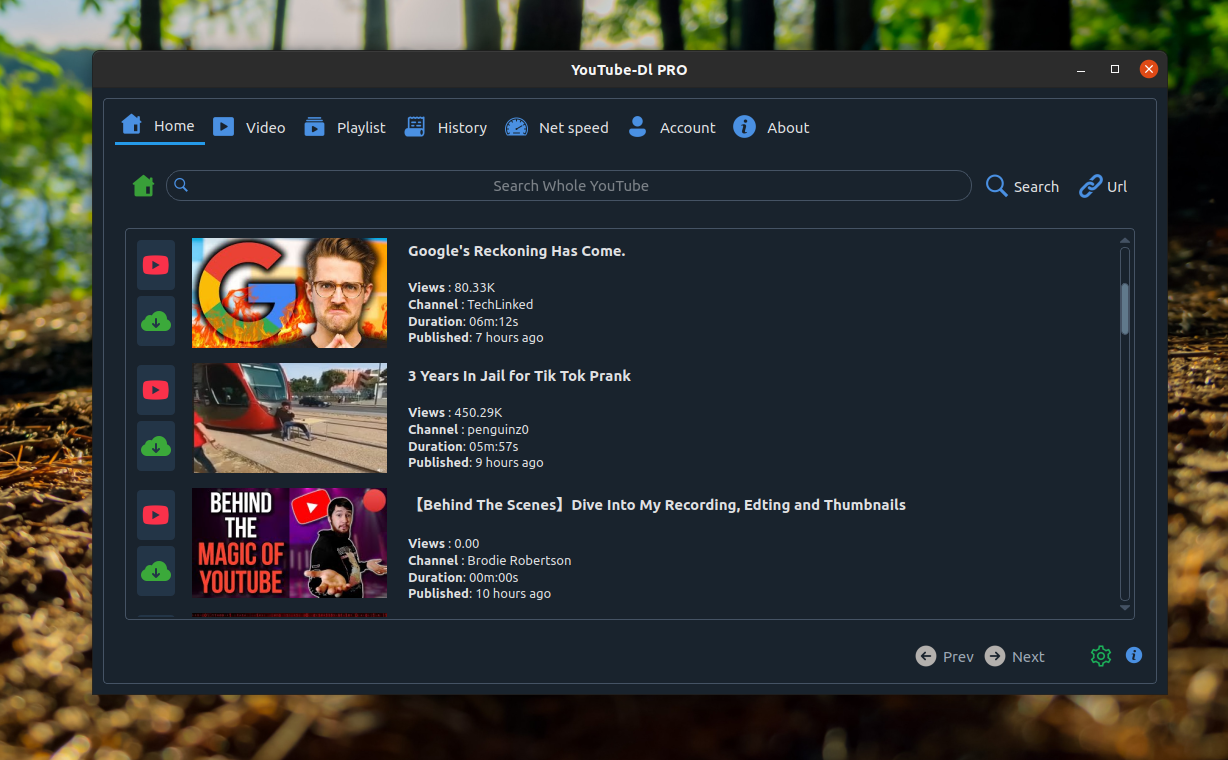Open the Net speed tab
This screenshot has height=760, width=1228.
[557, 127]
